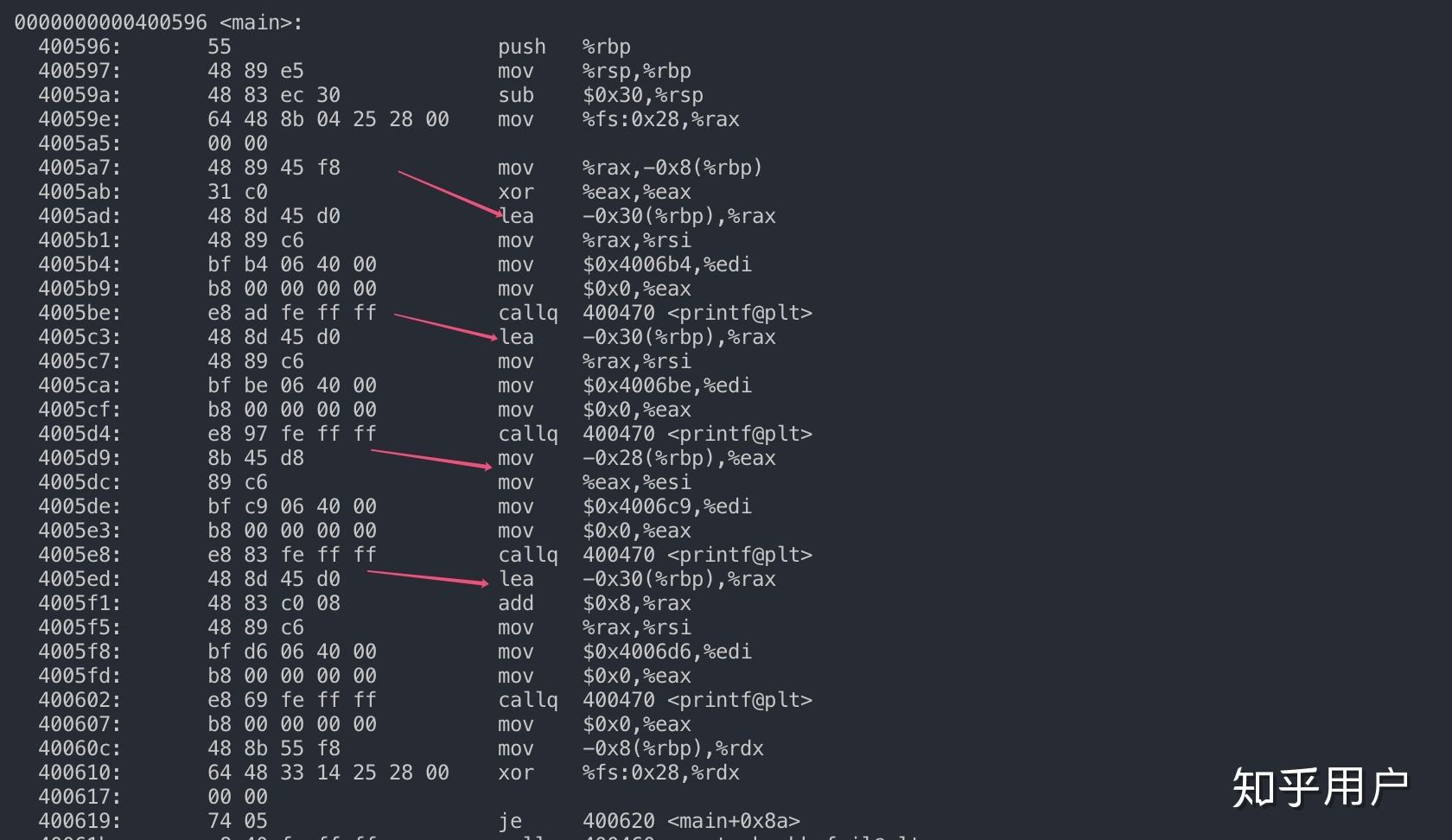Click the %fs:0x28,%rax operand text
The width and height of the screenshot is (1452, 840).
[x=660, y=119]
